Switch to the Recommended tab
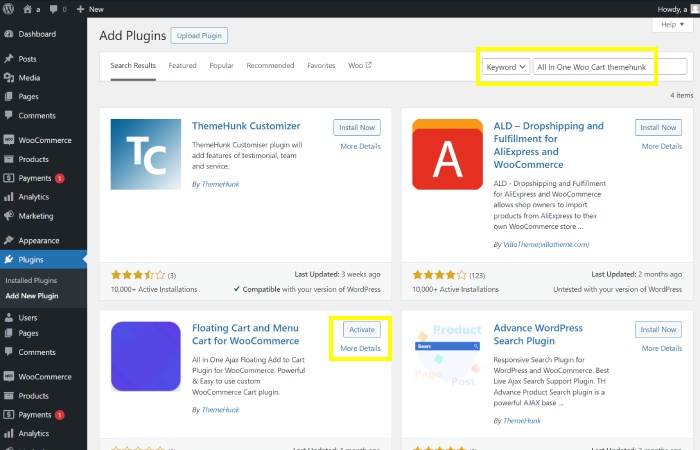 click(270, 66)
